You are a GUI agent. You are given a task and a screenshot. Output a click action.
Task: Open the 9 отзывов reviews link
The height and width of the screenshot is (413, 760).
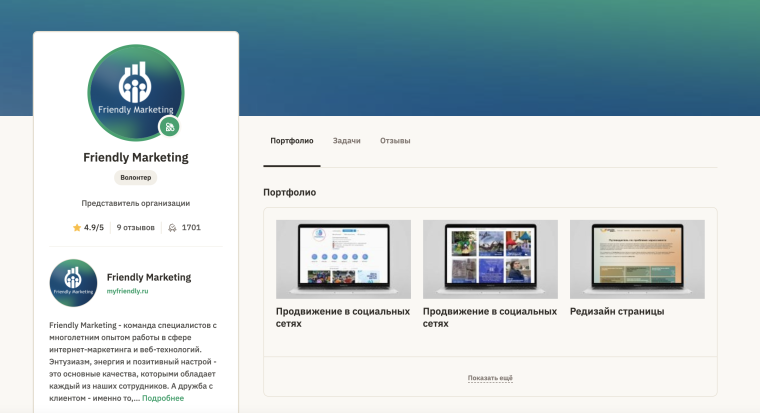[135, 228]
